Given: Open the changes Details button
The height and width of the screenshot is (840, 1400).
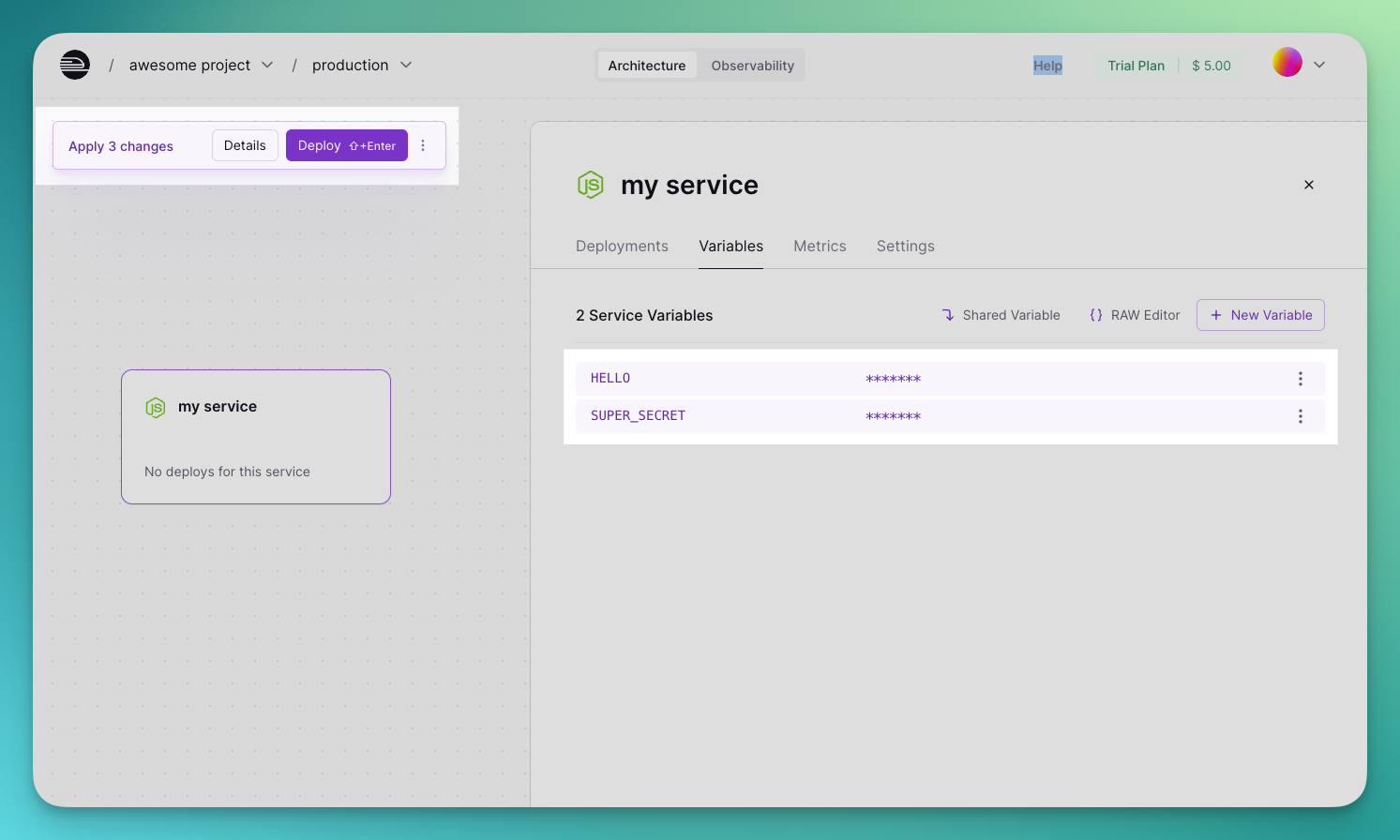Looking at the screenshot, I should tap(245, 145).
